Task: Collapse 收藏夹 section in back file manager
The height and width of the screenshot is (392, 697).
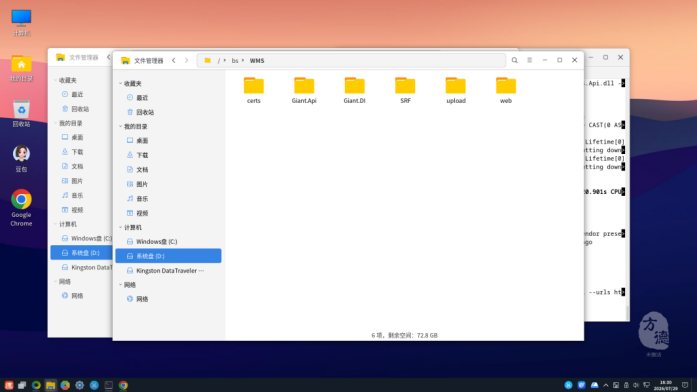Action: pos(56,80)
